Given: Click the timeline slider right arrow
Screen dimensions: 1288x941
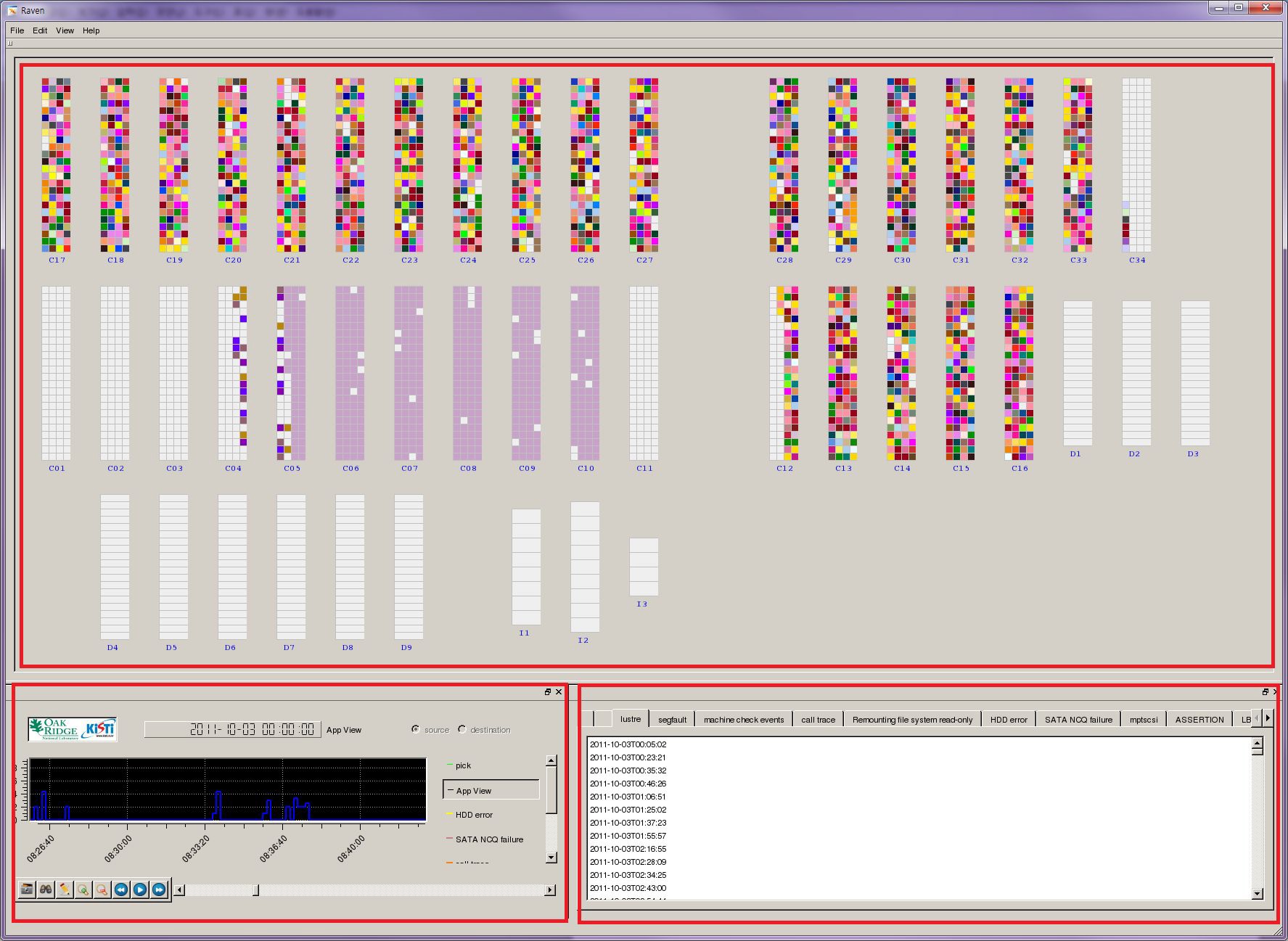Looking at the screenshot, I should [550, 889].
